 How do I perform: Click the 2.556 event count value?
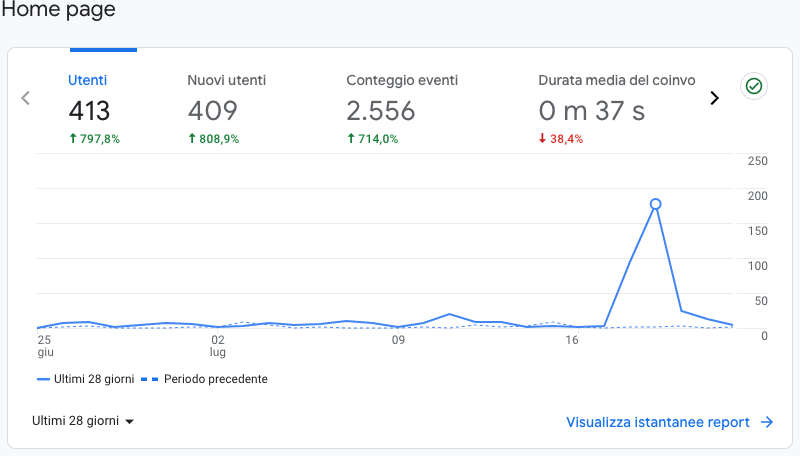[x=380, y=111]
